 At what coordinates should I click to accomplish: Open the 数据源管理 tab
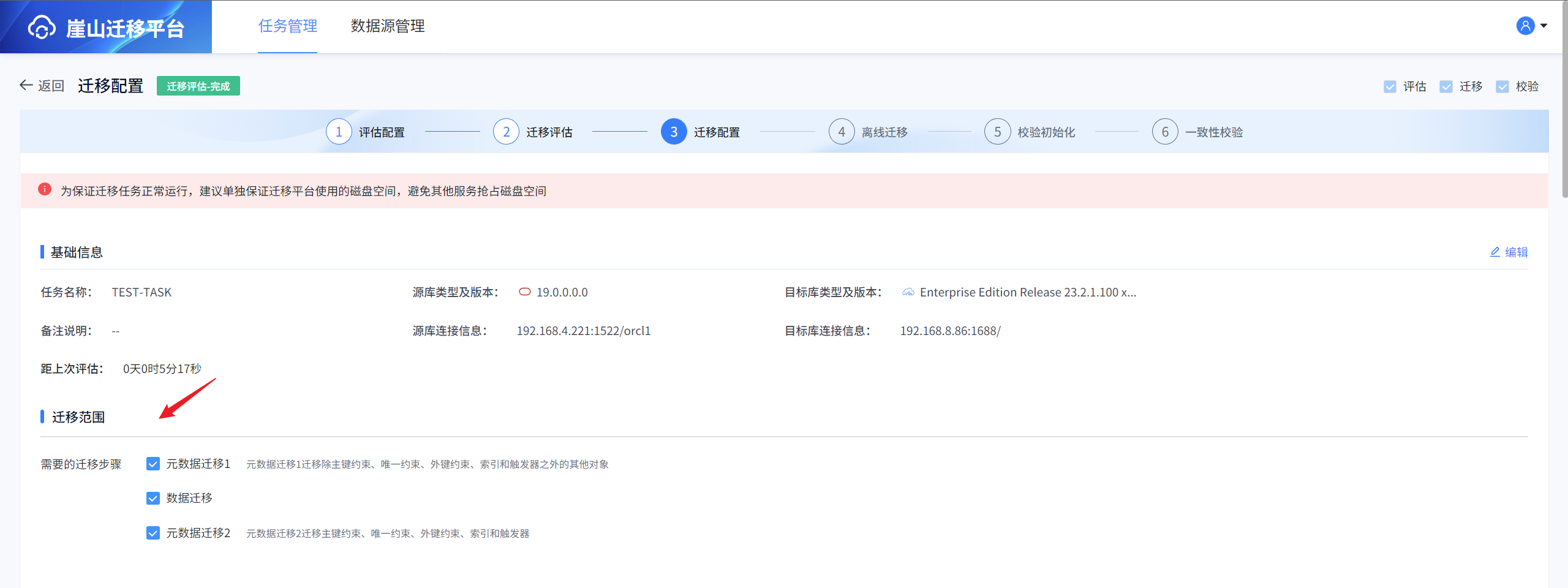tap(388, 26)
